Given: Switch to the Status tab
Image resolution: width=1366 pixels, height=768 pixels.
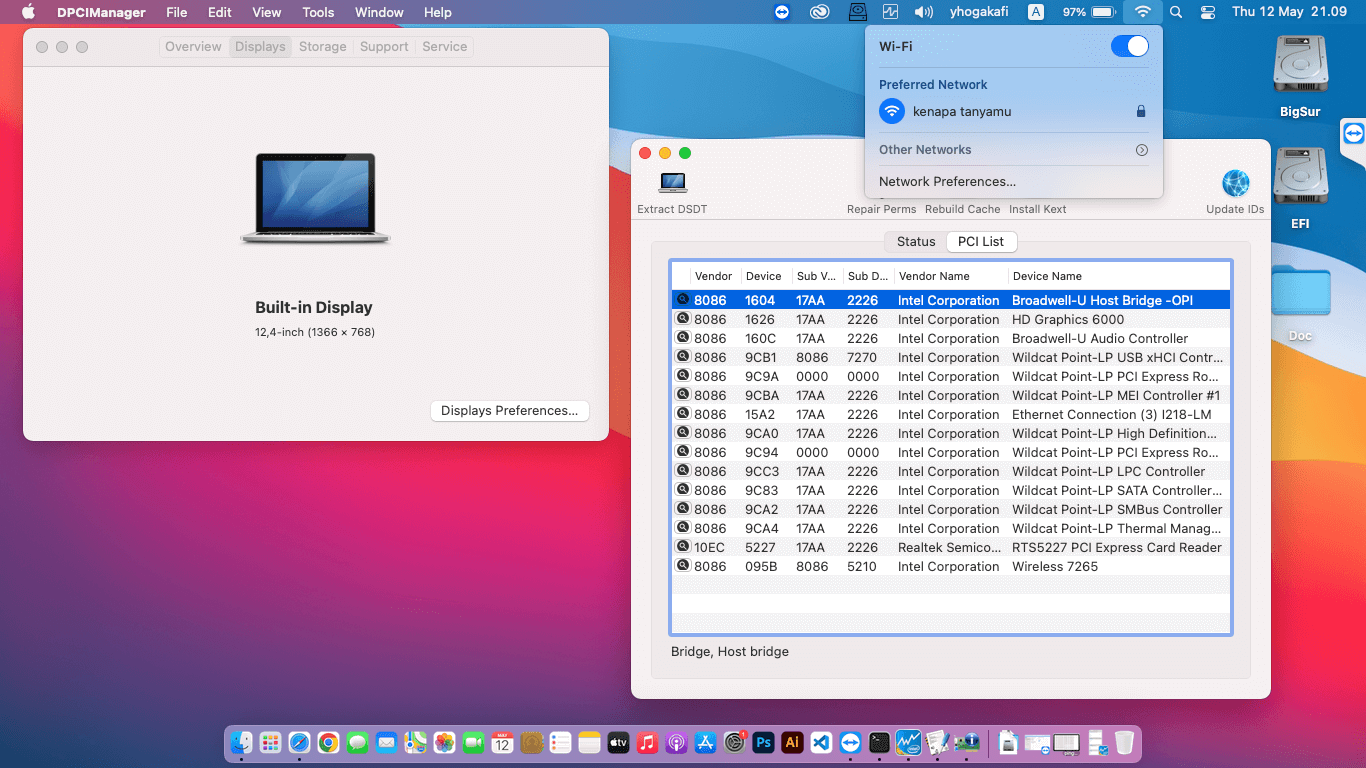Looking at the screenshot, I should click(915, 242).
